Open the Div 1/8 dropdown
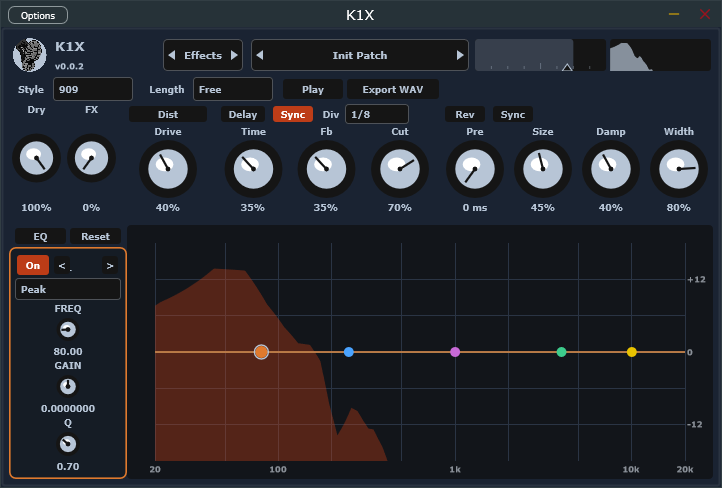The height and width of the screenshot is (488, 722). tap(377, 114)
